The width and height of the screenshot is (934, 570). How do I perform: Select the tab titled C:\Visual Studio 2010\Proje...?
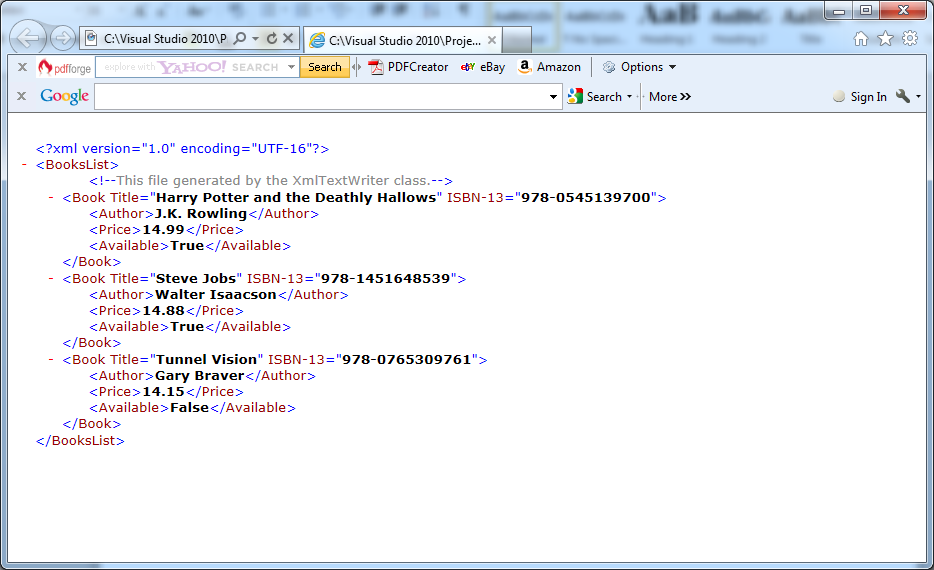403,41
